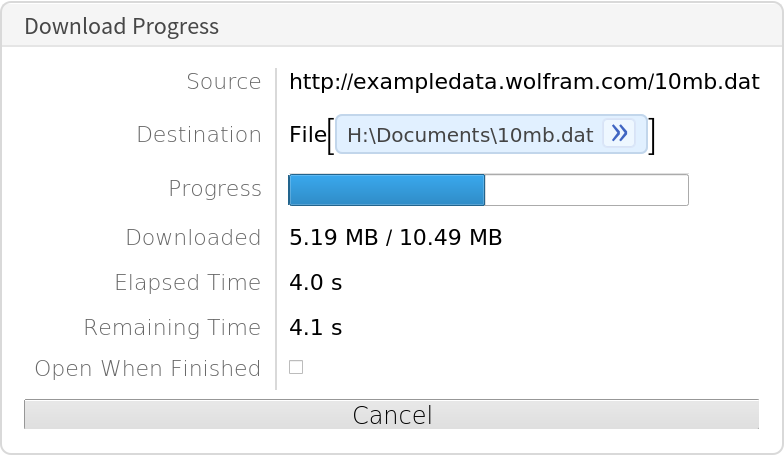Click the exampledata.wolfram.com source URL

click(x=524, y=82)
